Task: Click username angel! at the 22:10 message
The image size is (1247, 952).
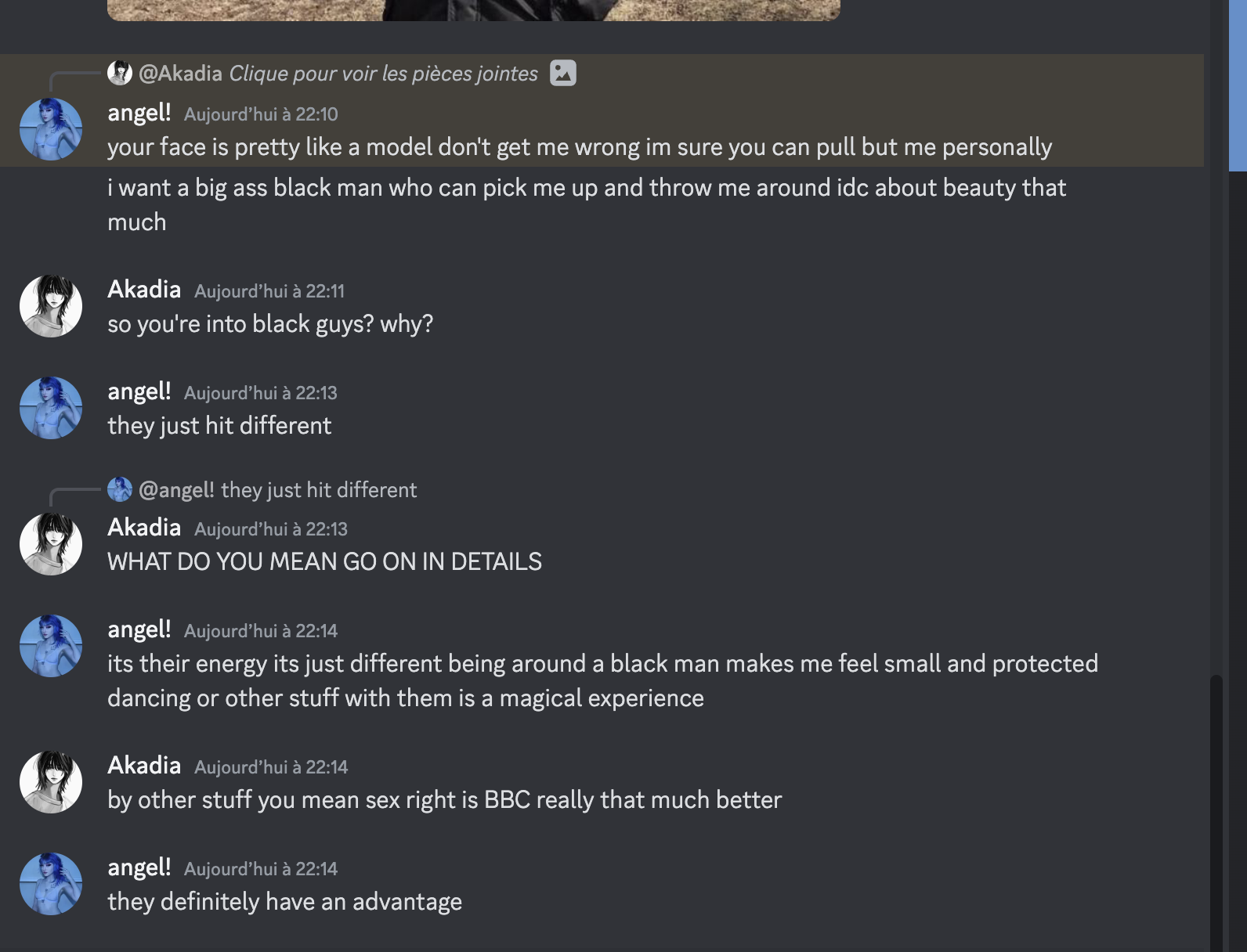Action: tap(139, 113)
